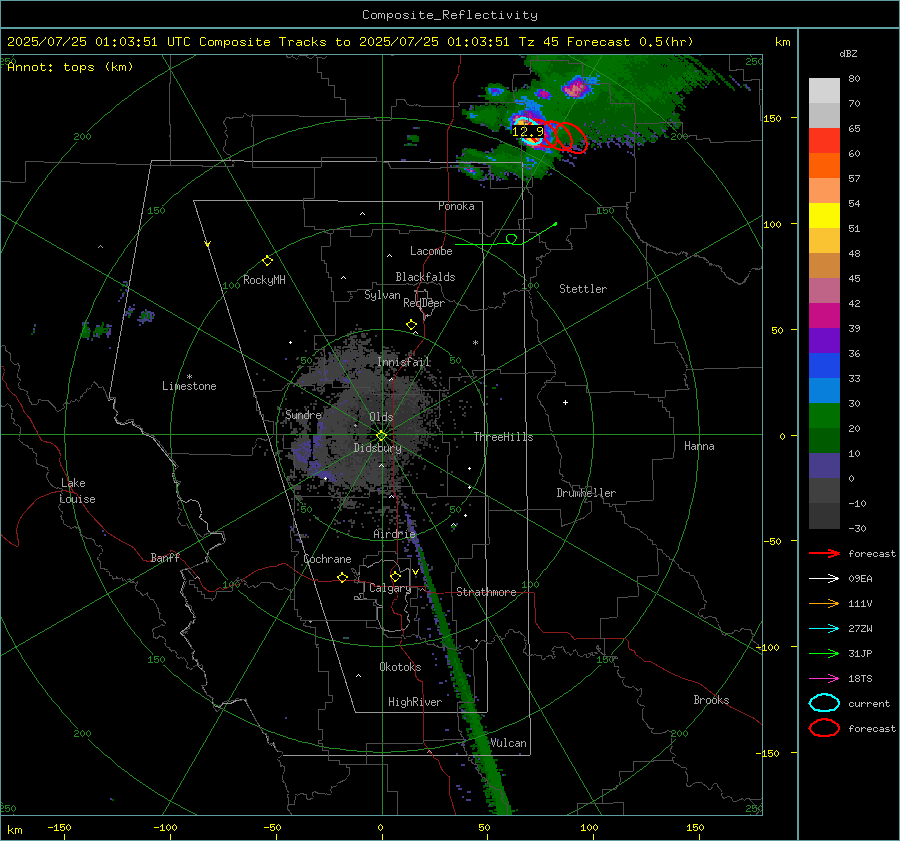Image resolution: width=900 pixels, height=841 pixels.
Task: Click the RockyMH label
Action: (264, 280)
